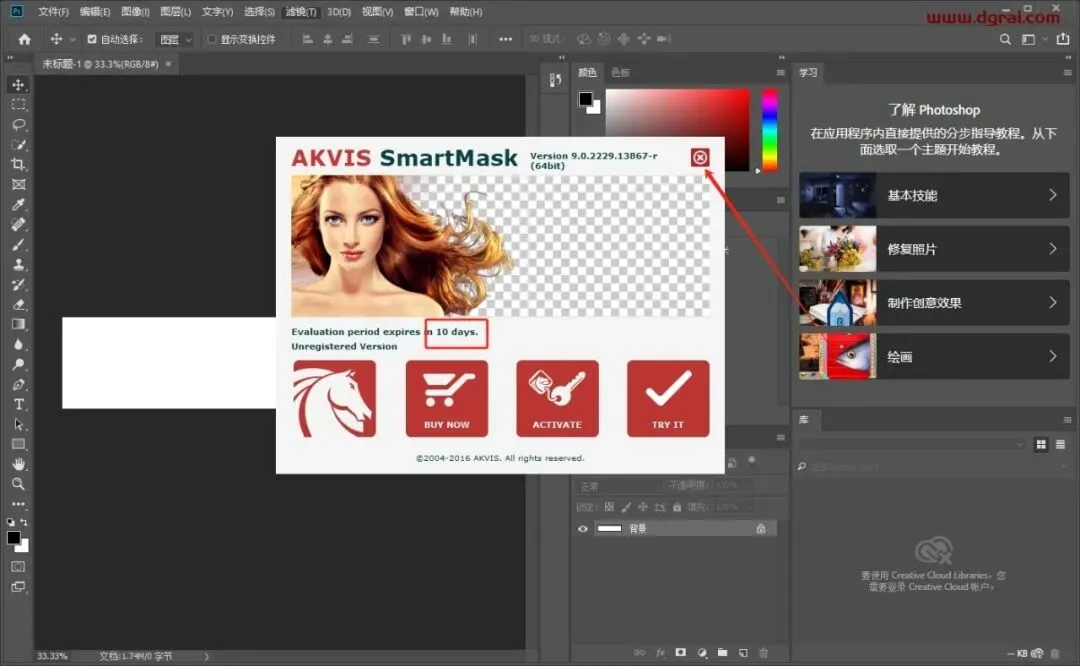This screenshot has height=666, width=1080.
Task: Click the TRY IT button
Action: coord(668,399)
